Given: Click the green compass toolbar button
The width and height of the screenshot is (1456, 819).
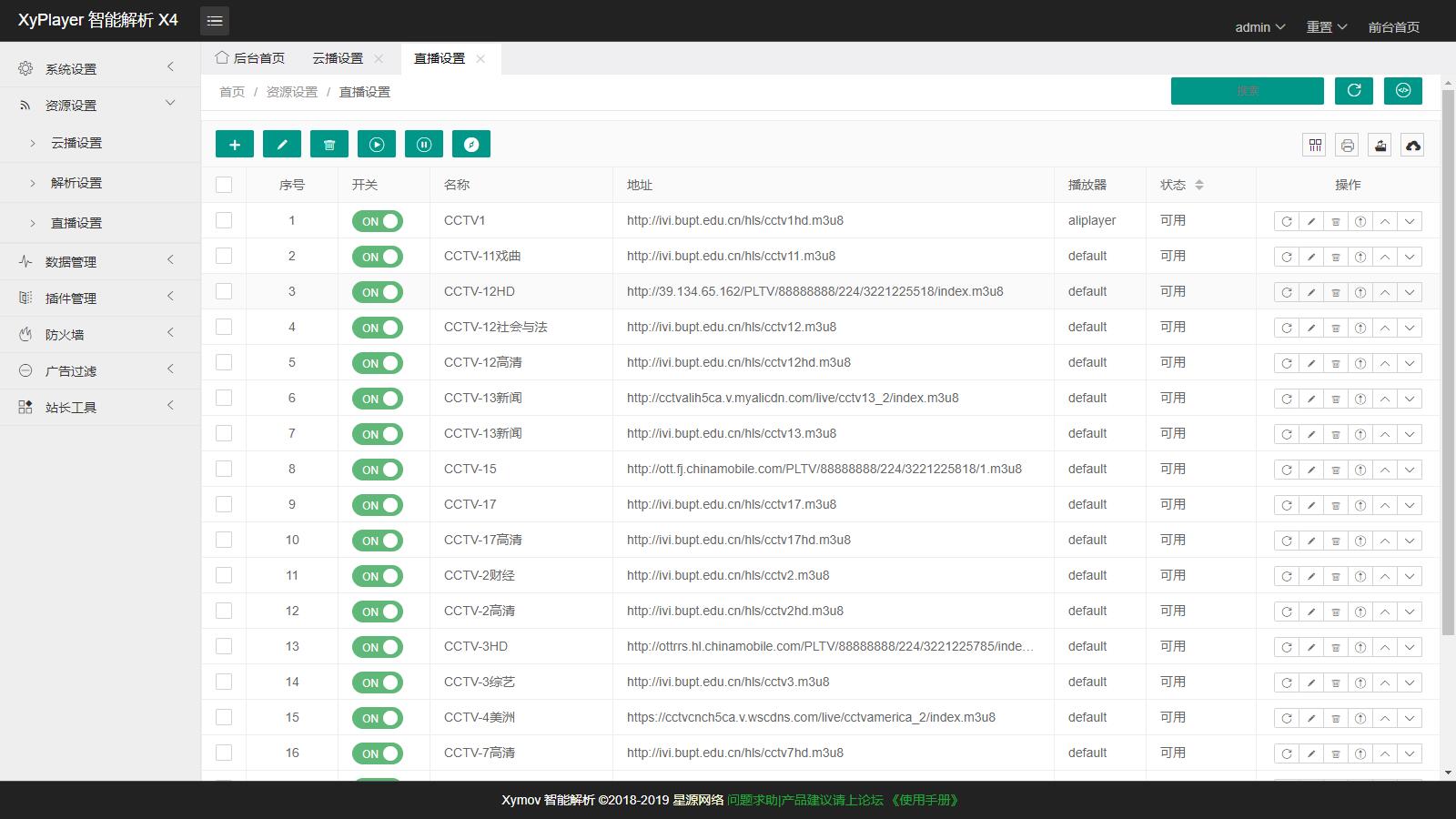Looking at the screenshot, I should [471, 144].
